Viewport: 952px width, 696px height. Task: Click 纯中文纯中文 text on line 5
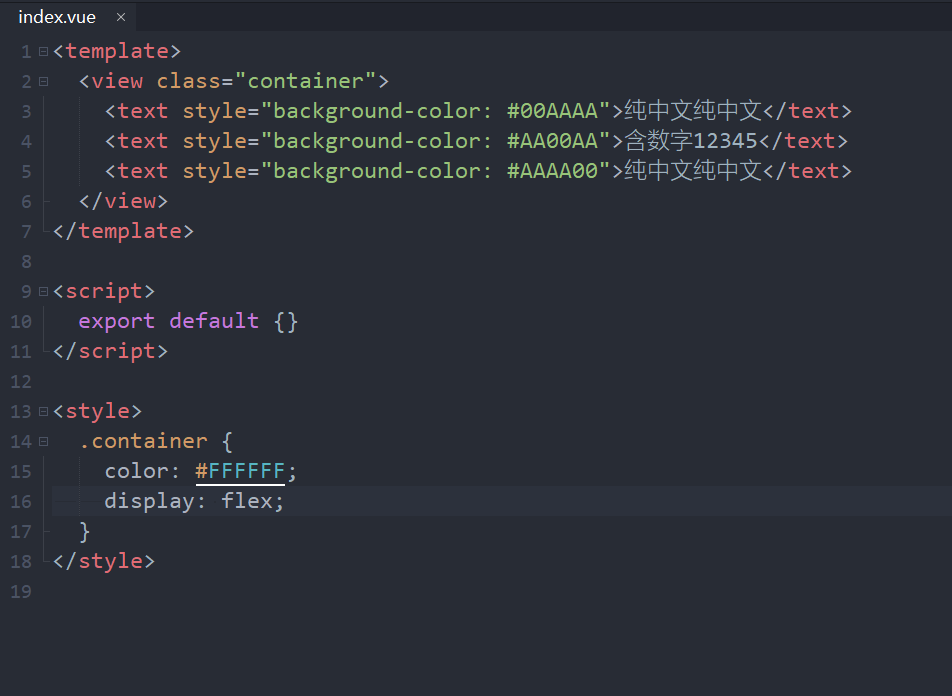point(693,171)
